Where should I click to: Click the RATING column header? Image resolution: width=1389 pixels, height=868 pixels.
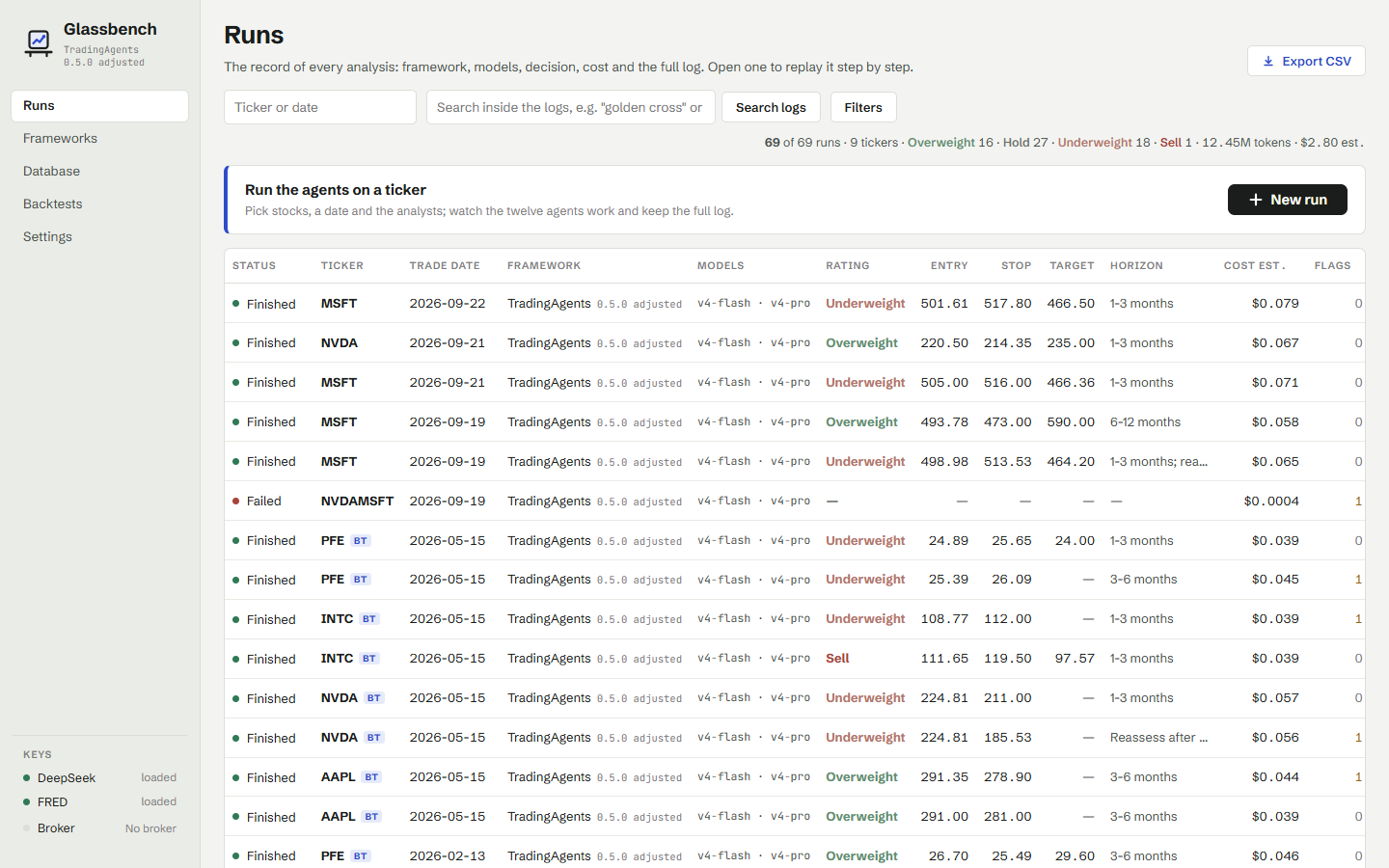(848, 265)
